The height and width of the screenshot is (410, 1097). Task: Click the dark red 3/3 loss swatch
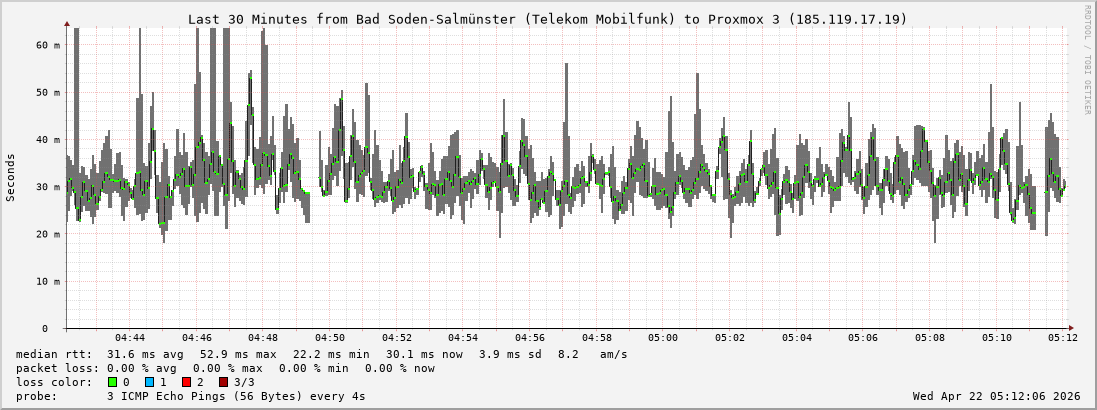tap(223, 382)
